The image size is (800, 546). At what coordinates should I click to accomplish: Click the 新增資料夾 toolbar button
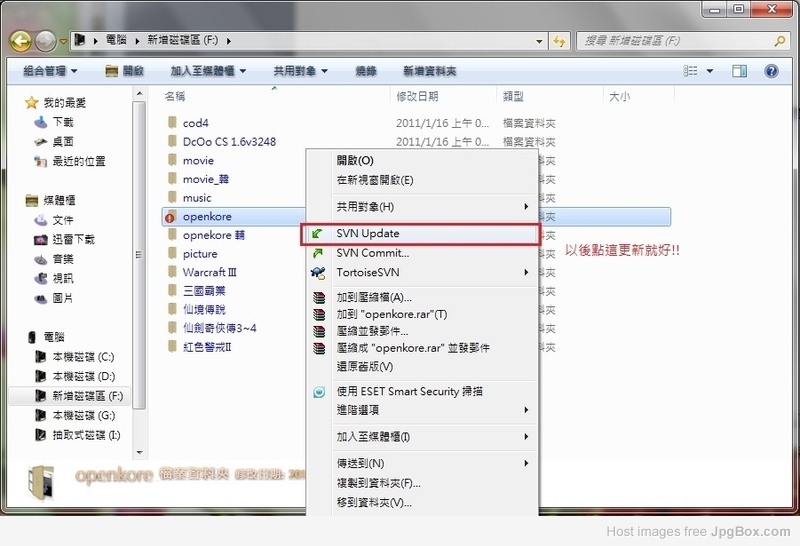[x=429, y=72]
